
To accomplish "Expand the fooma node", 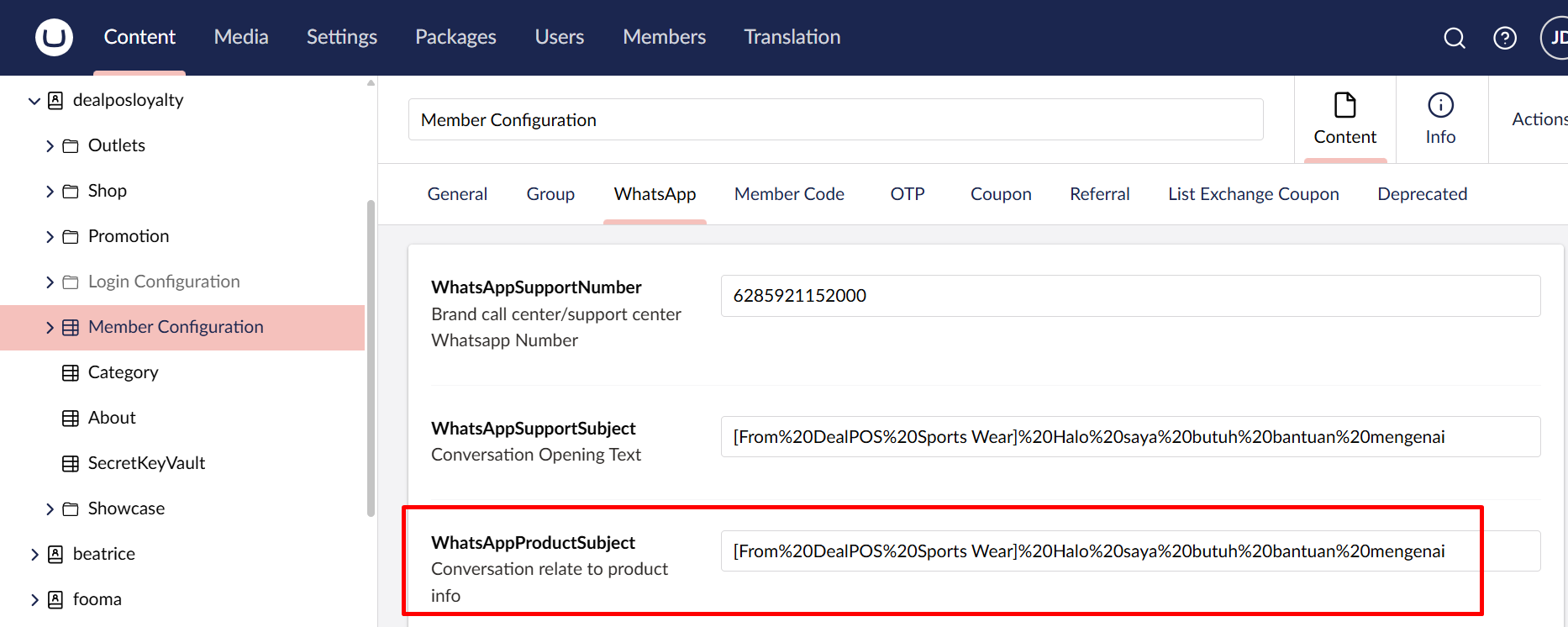I will click(34, 600).
